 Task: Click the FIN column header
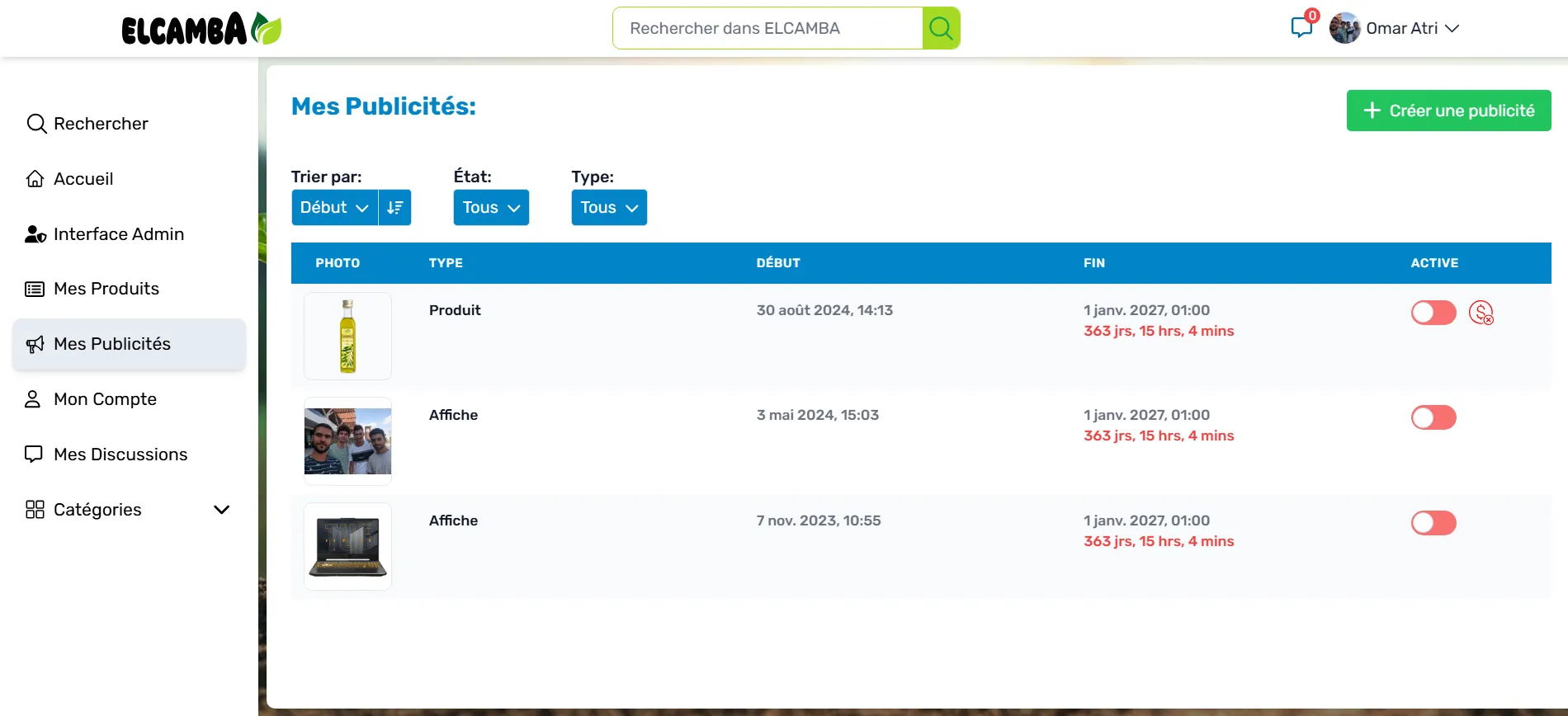click(1093, 263)
